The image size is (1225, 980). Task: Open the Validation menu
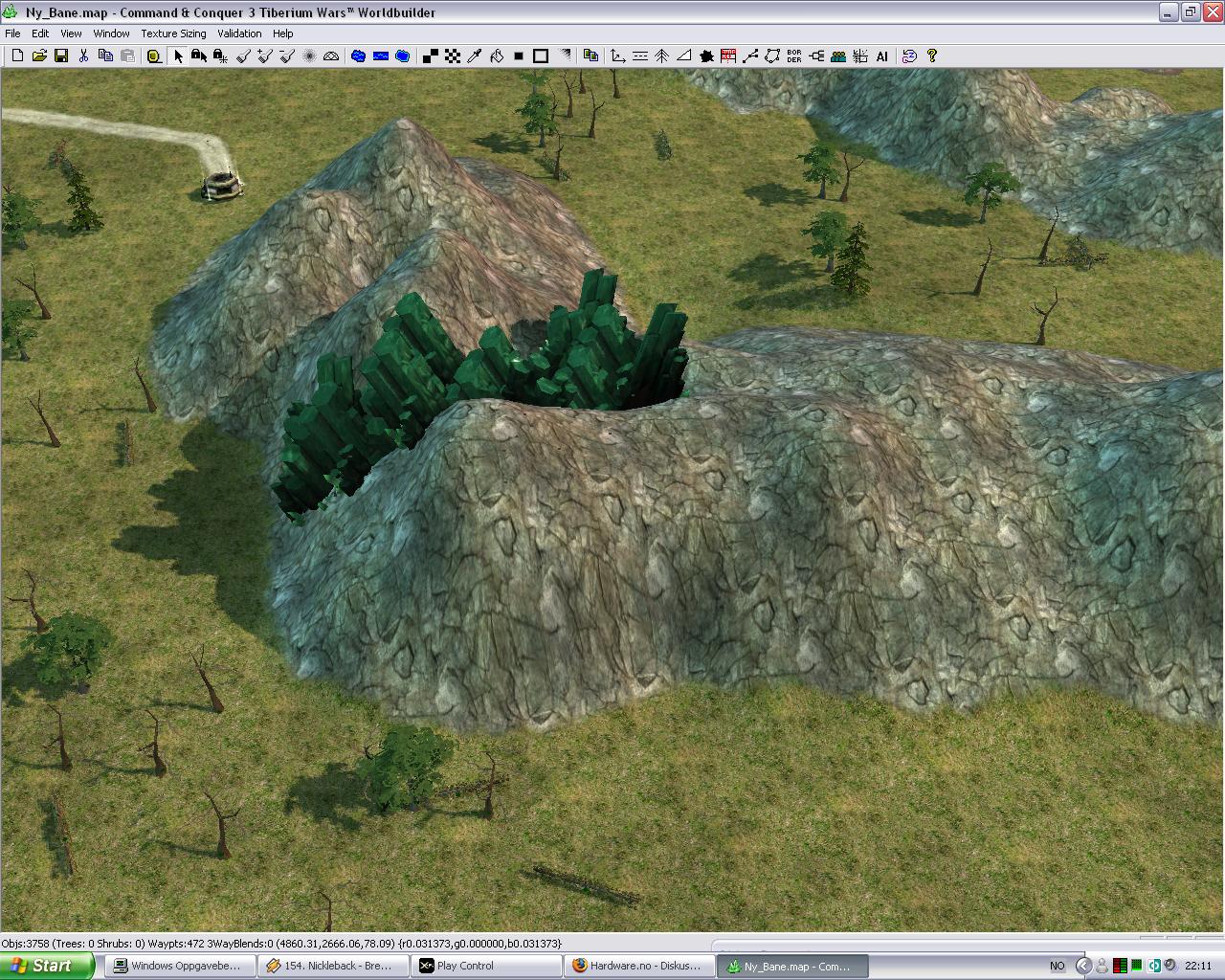[239, 33]
